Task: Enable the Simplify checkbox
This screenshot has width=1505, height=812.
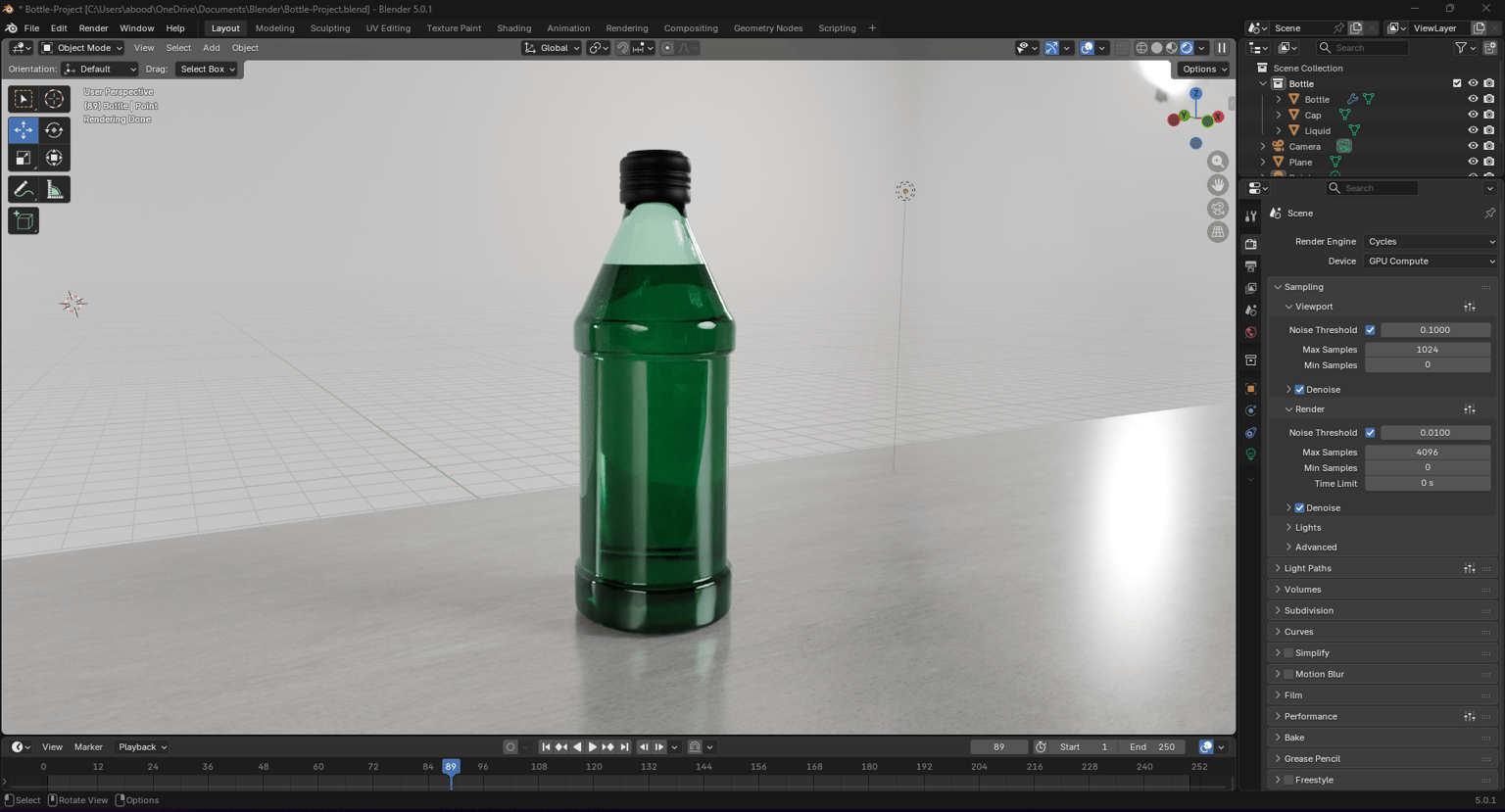Action: pos(1288,653)
